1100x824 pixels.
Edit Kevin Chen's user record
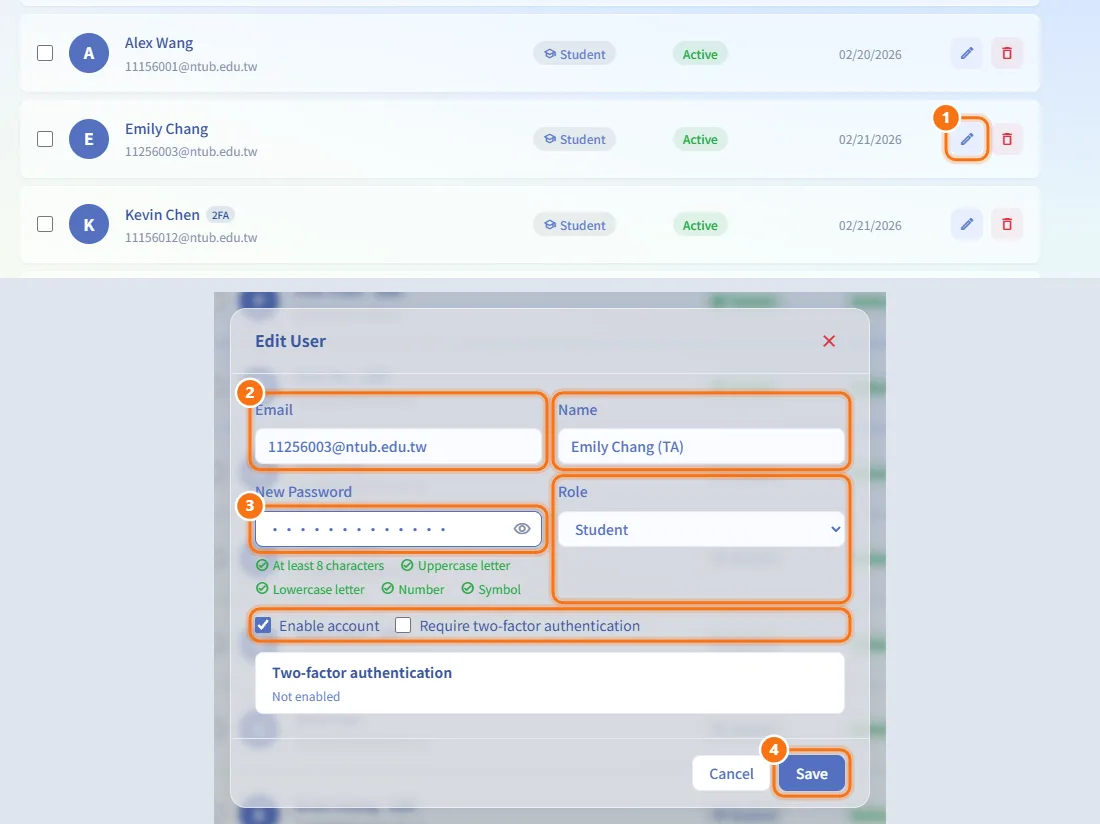[x=967, y=224]
